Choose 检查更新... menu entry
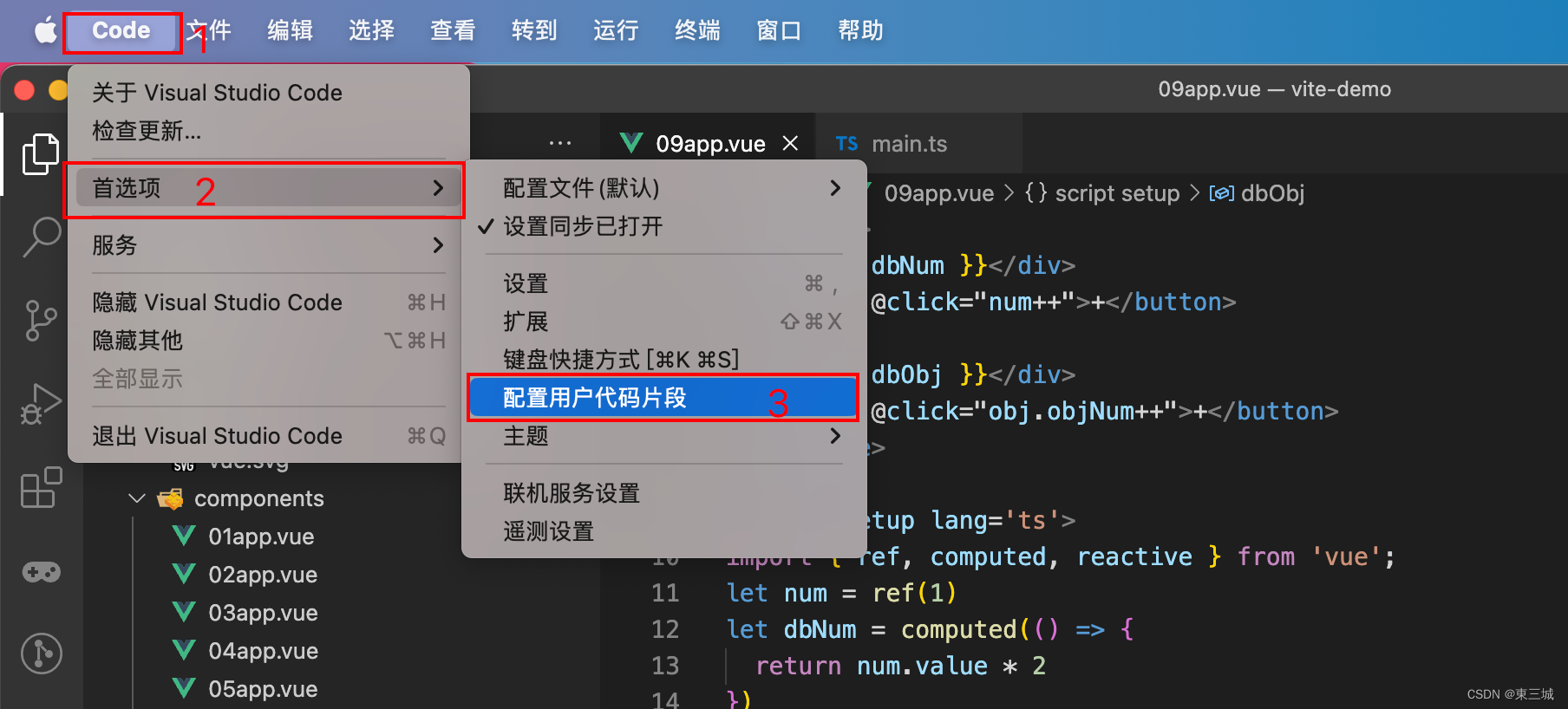The width and height of the screenshot is (1568, 709). pos(269,131)
